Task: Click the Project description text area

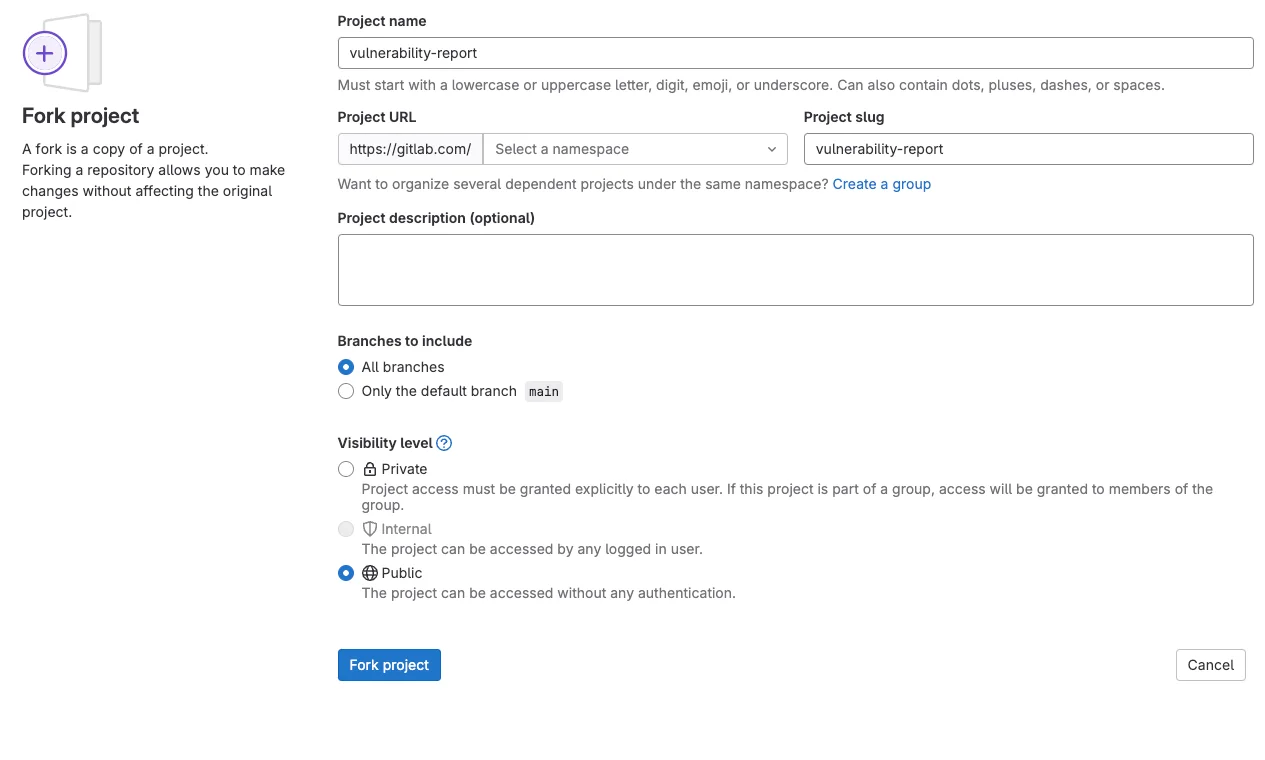Action: (795, 270)
